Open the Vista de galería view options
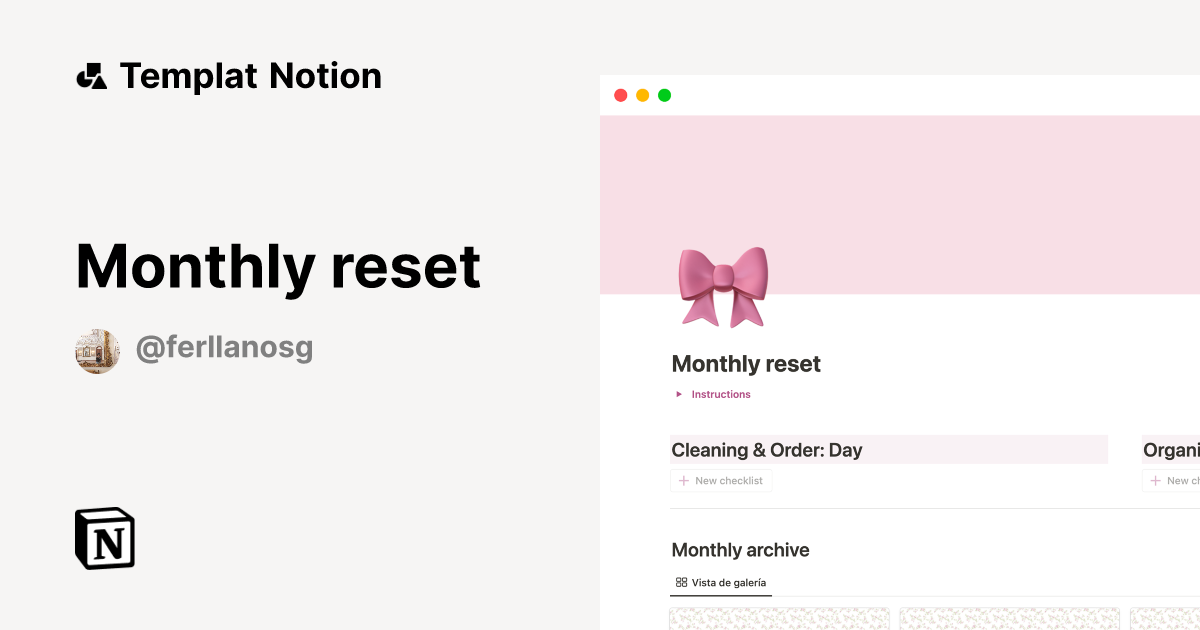This screenshot has width=1200, height=630. (x=720, y=581)
